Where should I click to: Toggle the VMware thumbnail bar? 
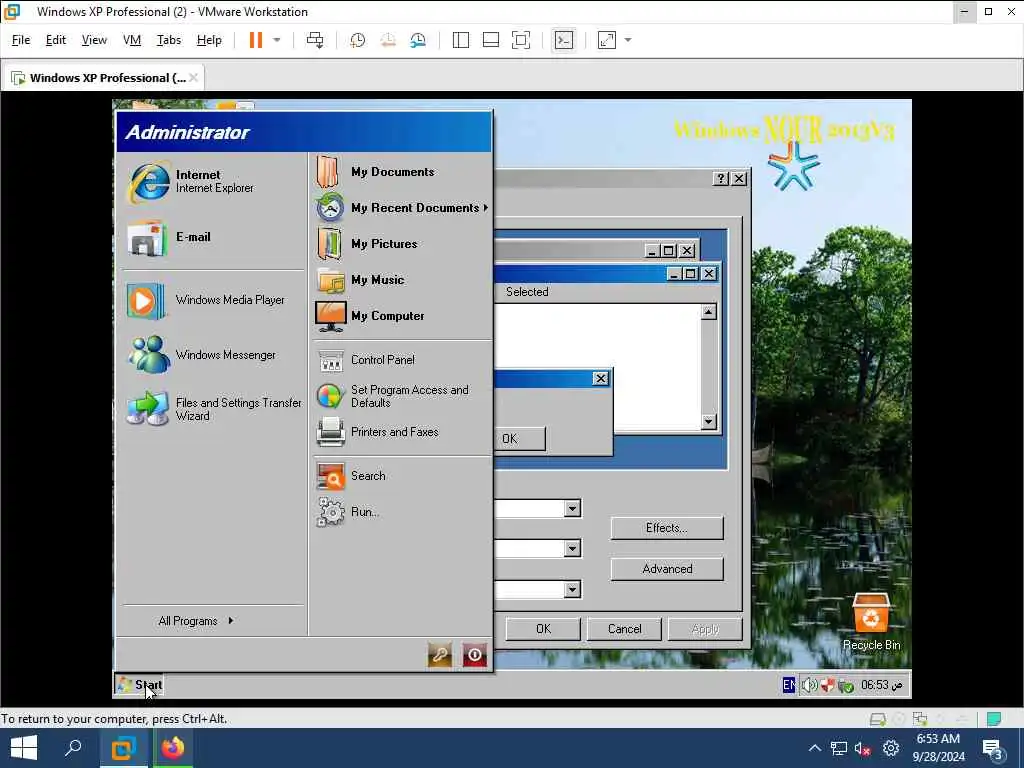point(490,40)
